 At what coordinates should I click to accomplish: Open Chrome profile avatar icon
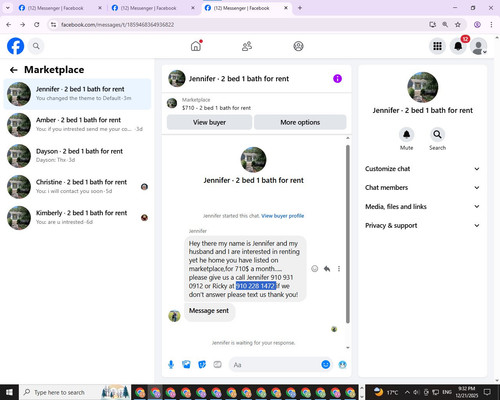pyautogui.click(x=477, y=24)
